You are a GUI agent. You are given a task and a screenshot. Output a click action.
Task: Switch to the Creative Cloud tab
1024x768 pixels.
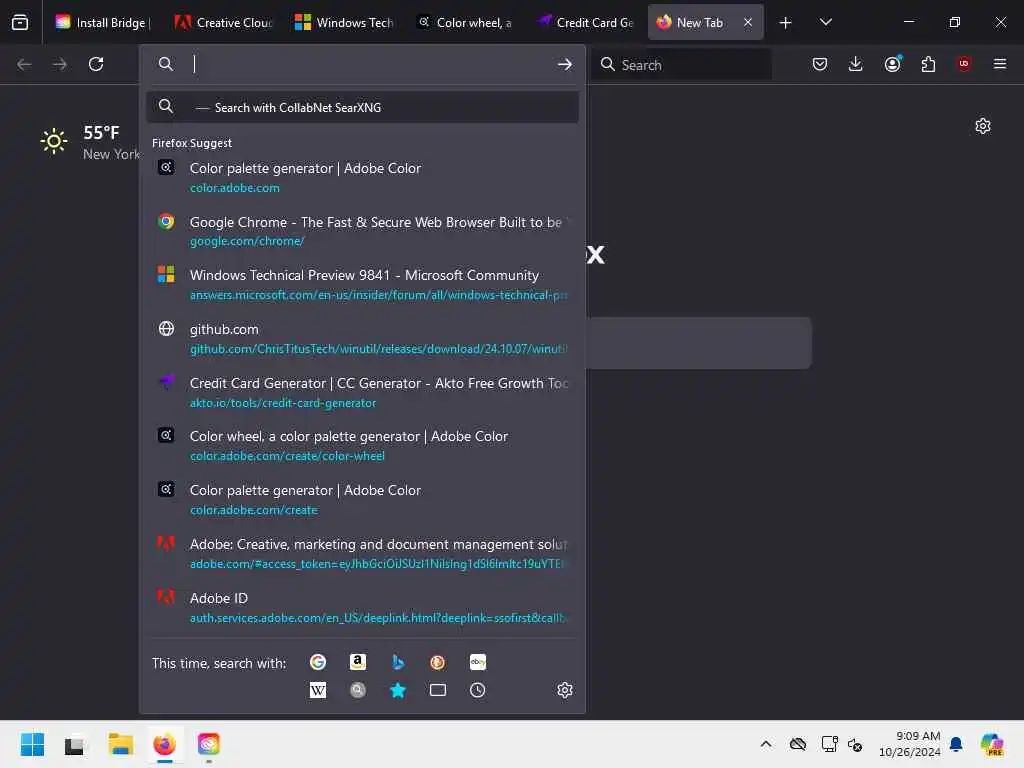click(x=222, y=23)
